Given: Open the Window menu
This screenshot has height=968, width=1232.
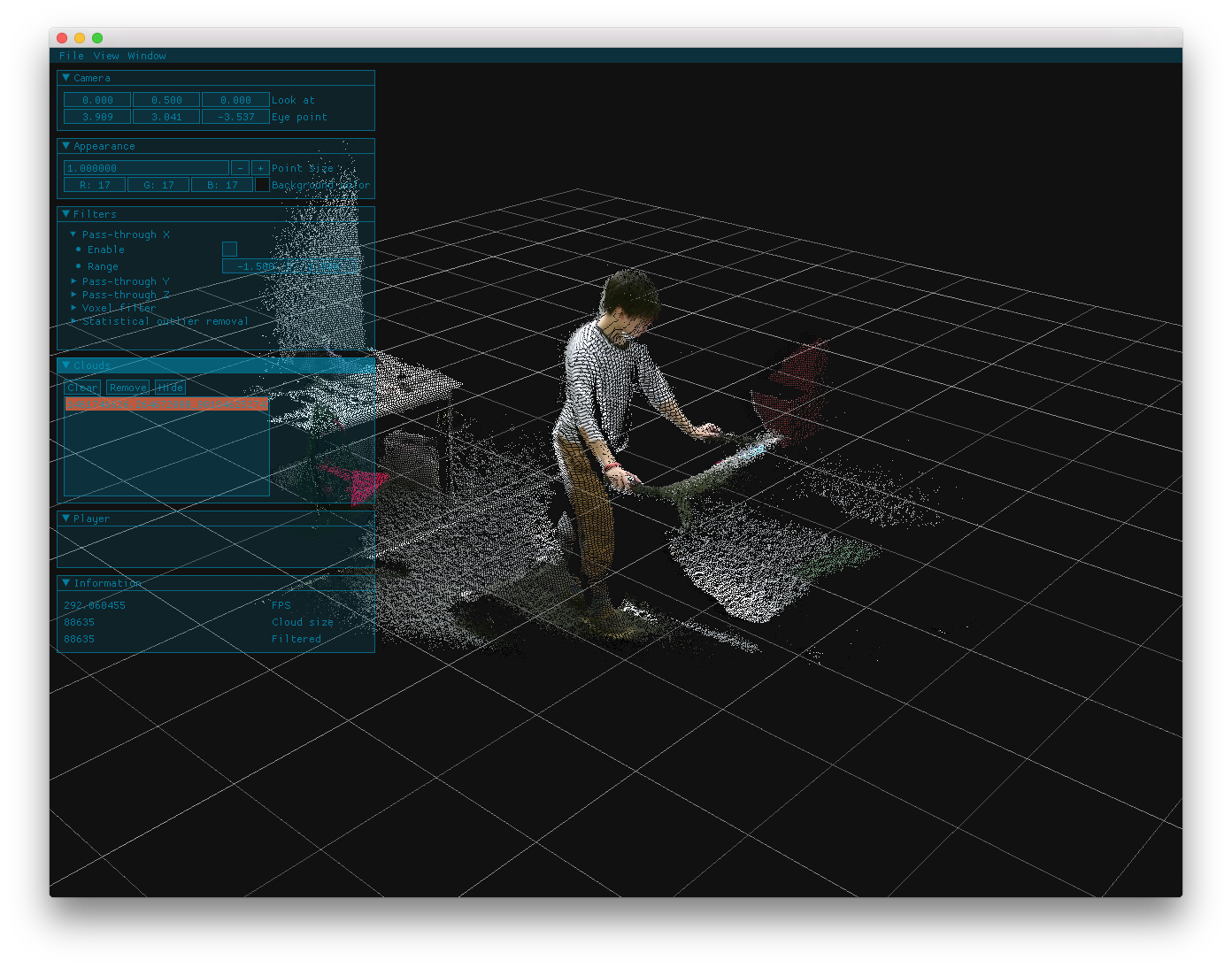Looking at the screenshot, I should (x=147, y=56).
